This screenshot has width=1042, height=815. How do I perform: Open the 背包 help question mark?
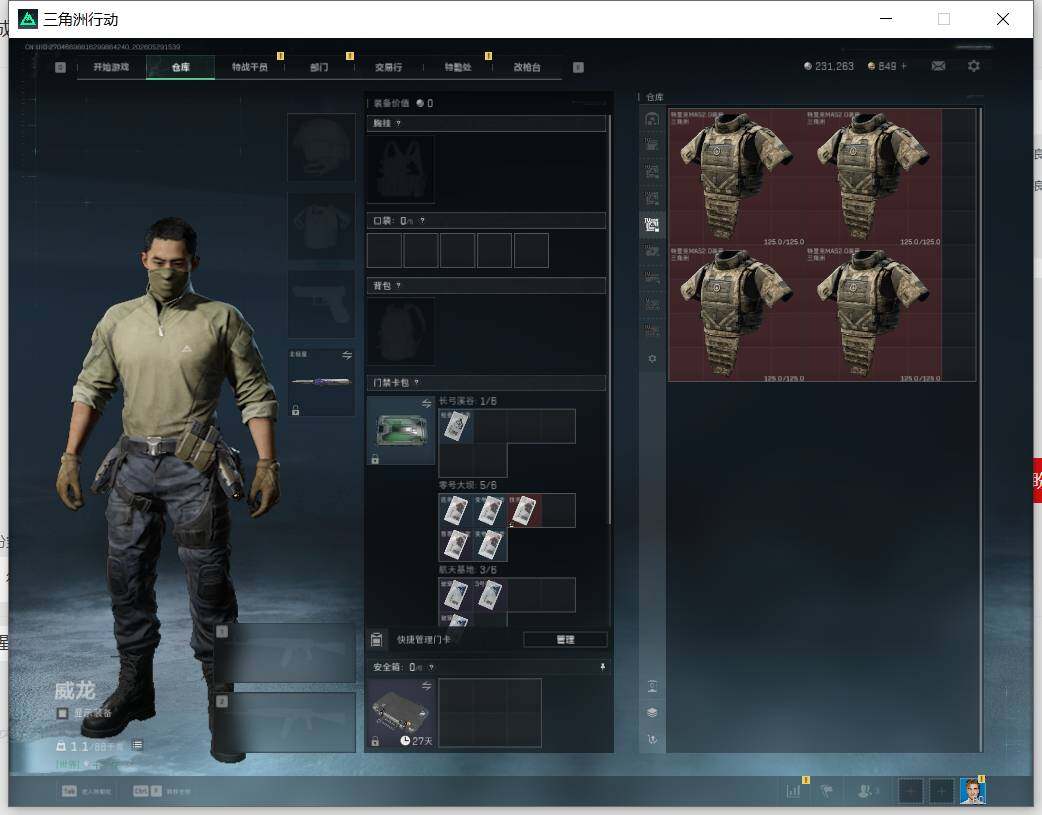tap(398, 286)
